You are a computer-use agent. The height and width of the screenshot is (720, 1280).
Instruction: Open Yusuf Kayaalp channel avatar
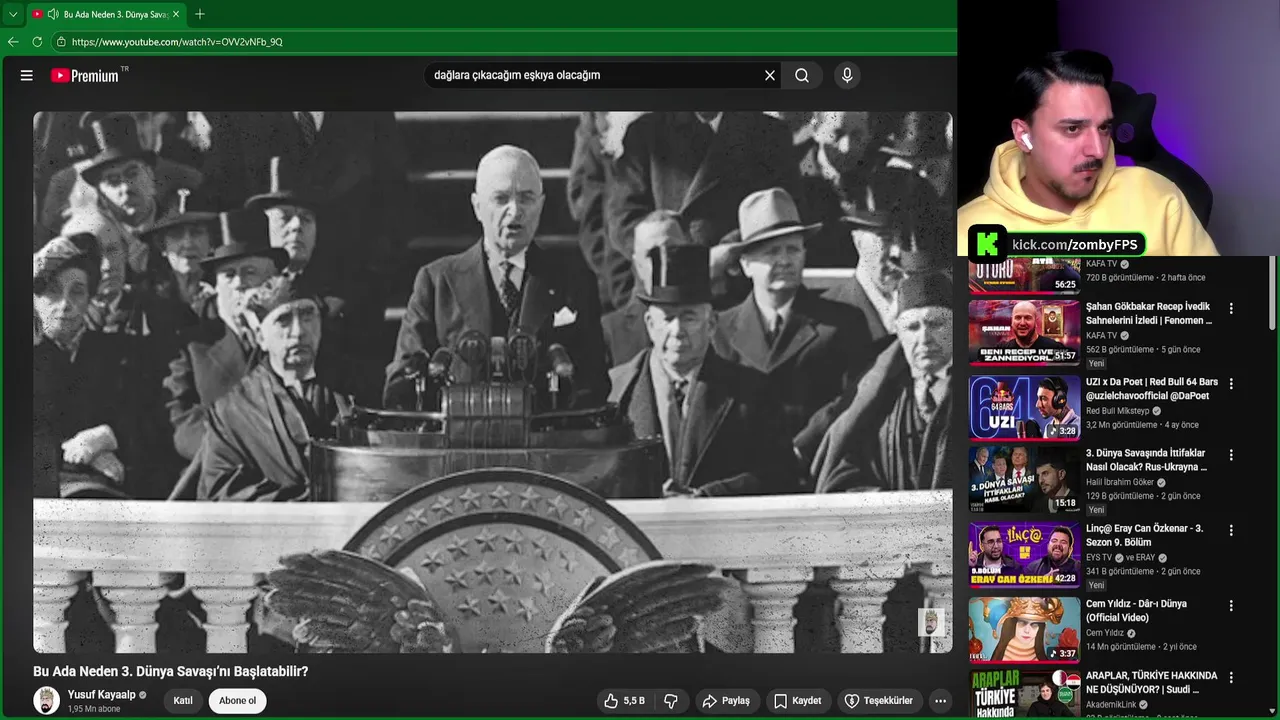[46, 701]
